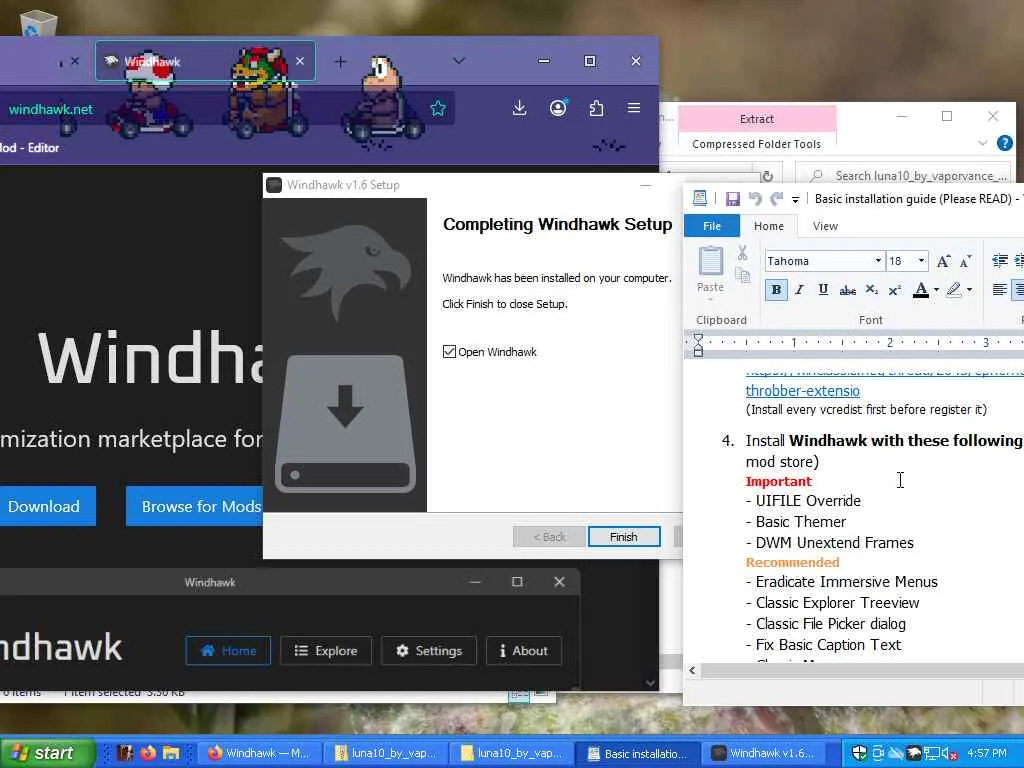1024x768 pixels.
Task: Open a new browser tab with plus button
Action: (340, 61)
